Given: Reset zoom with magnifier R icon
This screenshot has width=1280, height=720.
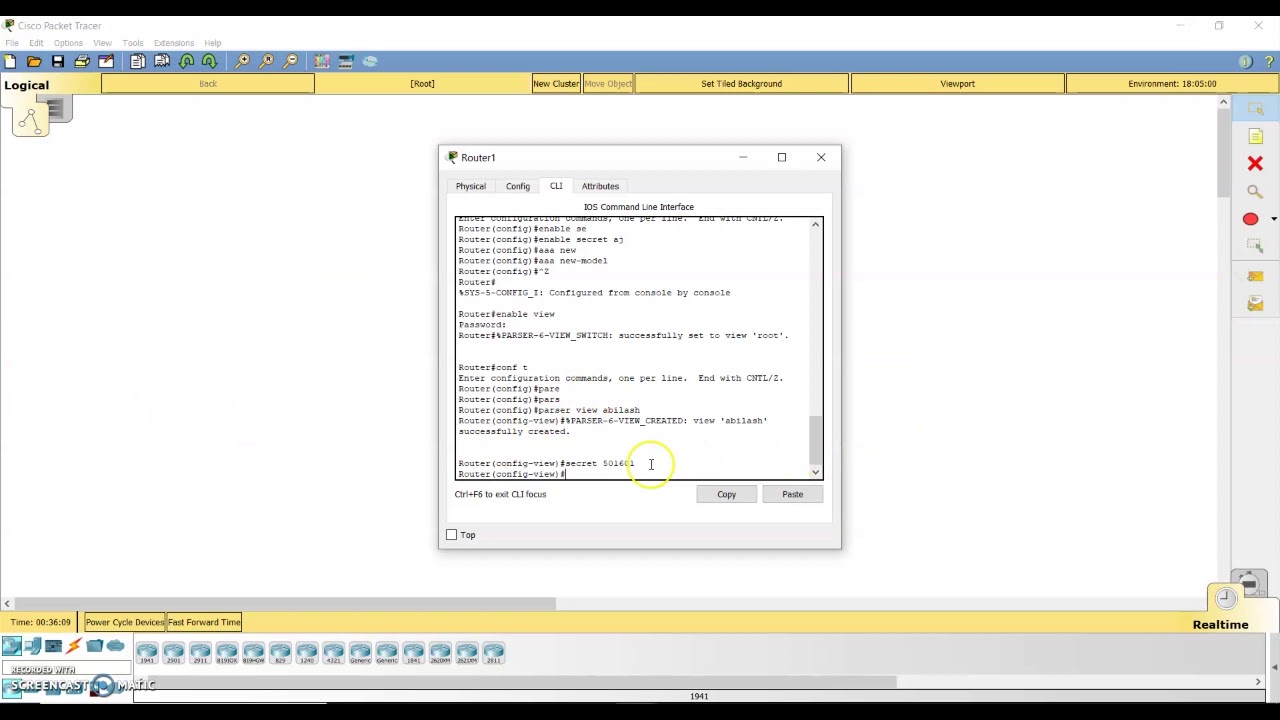Looking at the screenshot, I should pos(267,62).
